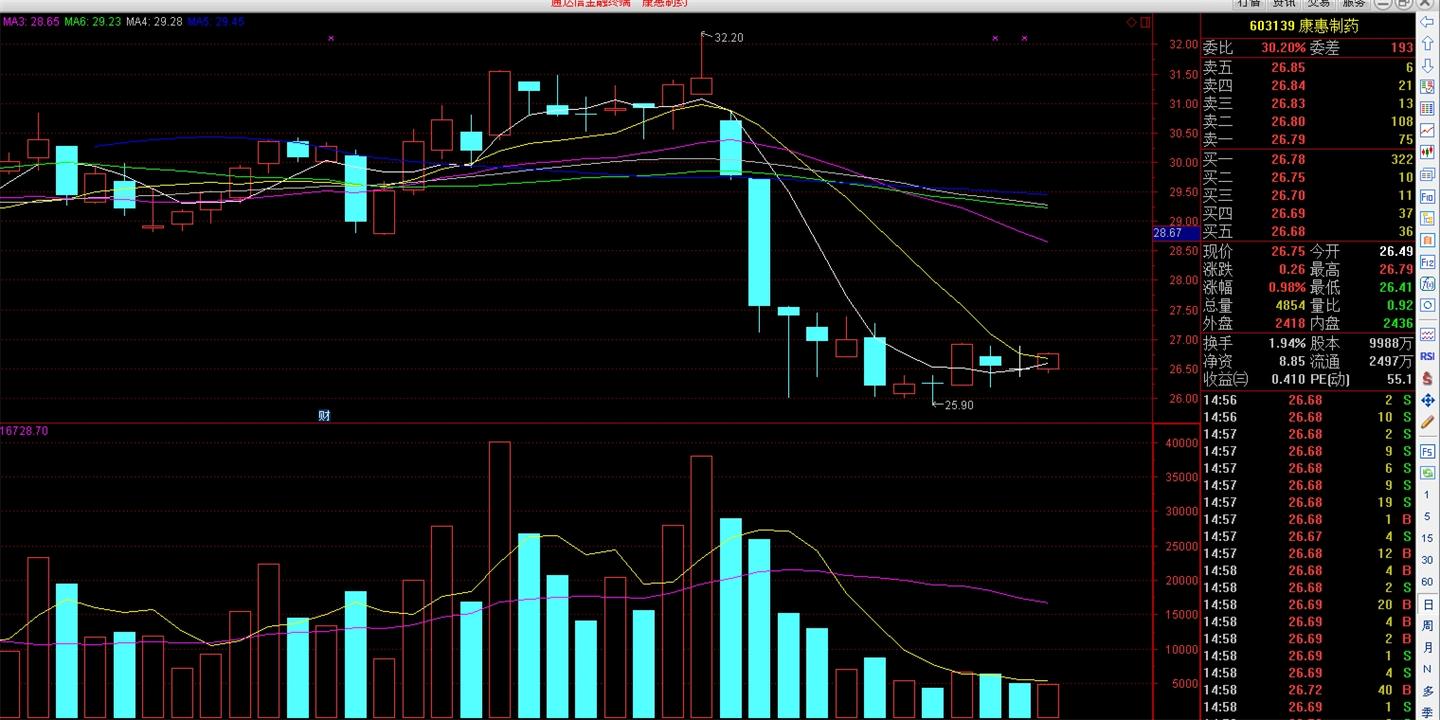1440x720 pixels.
Task: Click the 卖一 ask row label
Action: 1218,140
